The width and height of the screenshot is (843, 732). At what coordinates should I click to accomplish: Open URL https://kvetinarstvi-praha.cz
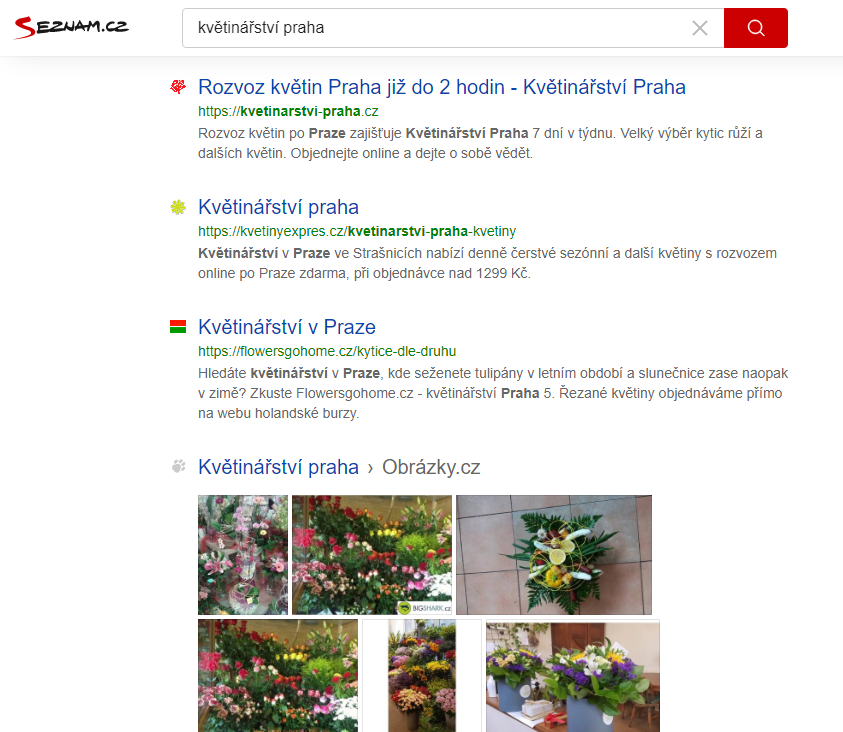tap(288, 111)
